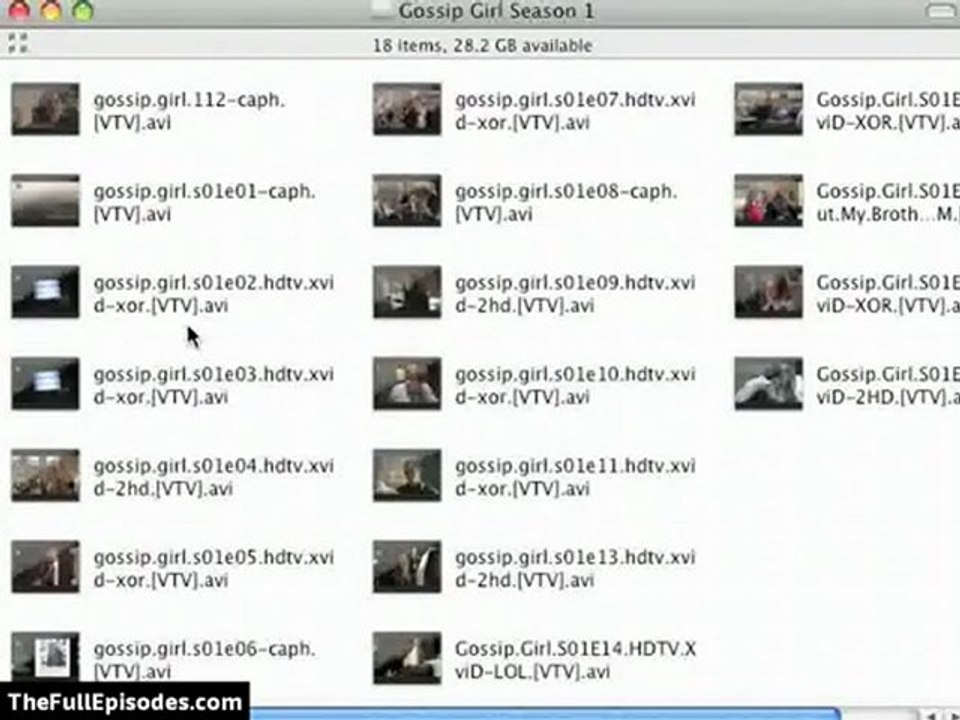Viewport: 960px width, 720px height.
Task: Select the gossip.girl.112-caph video thumbnail
Action: click(x=45, y=109)
